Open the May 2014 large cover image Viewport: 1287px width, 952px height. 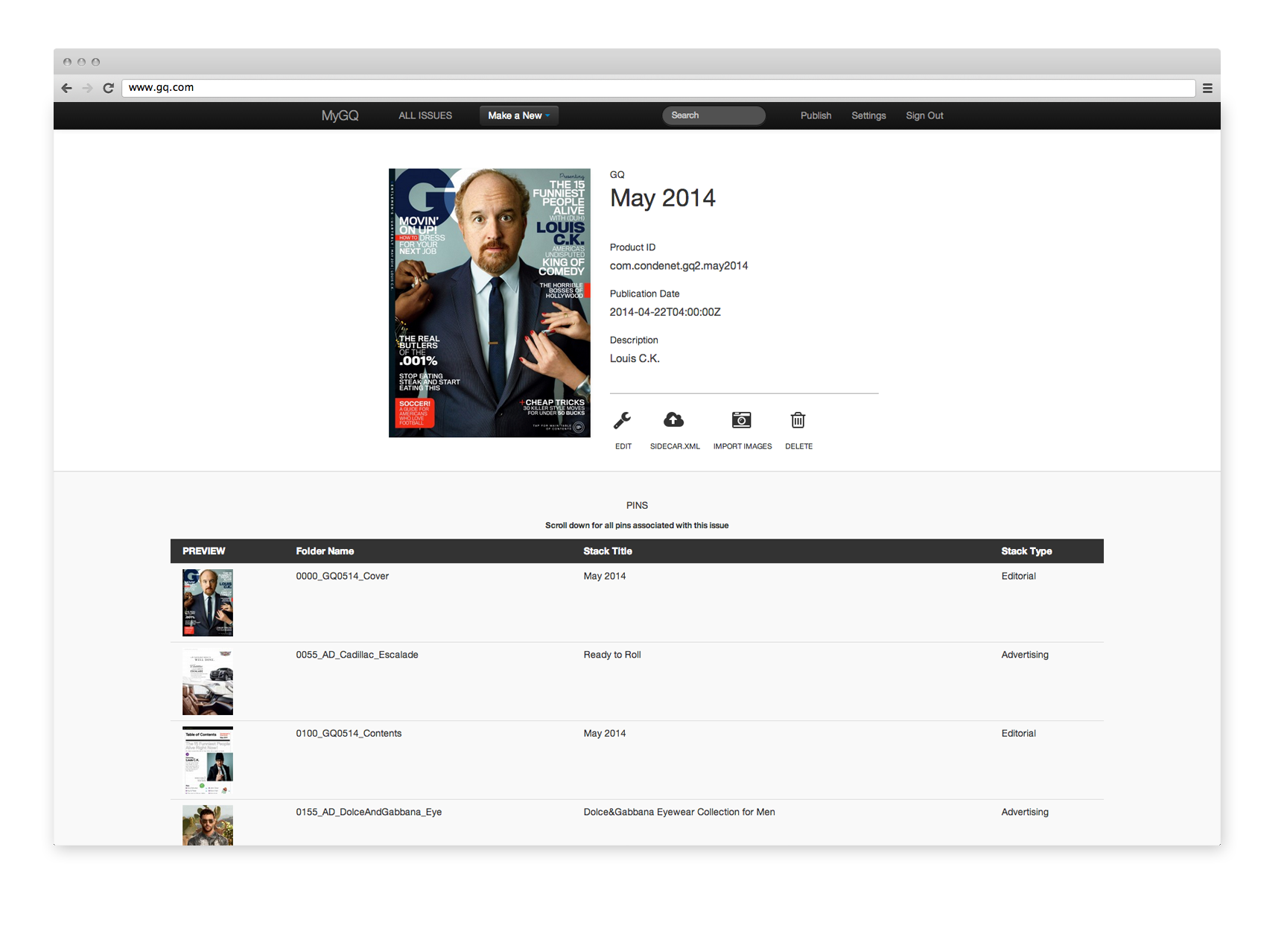pyautogui.click(x=489, y=302)
